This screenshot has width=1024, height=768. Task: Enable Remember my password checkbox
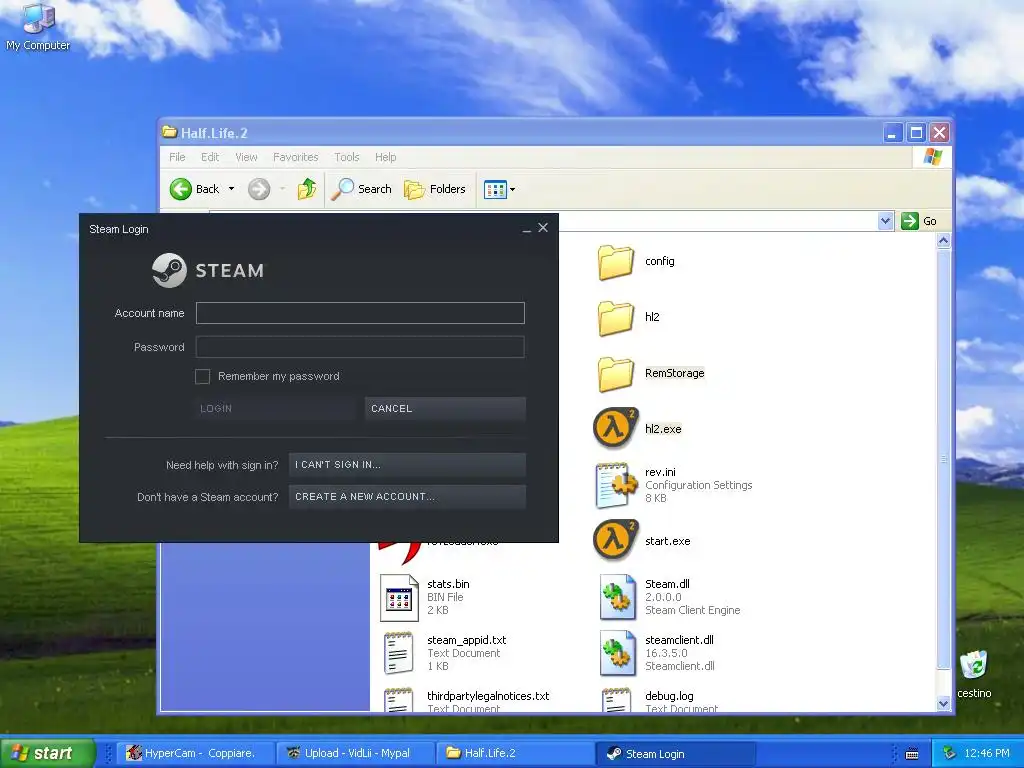coord(202,376)
